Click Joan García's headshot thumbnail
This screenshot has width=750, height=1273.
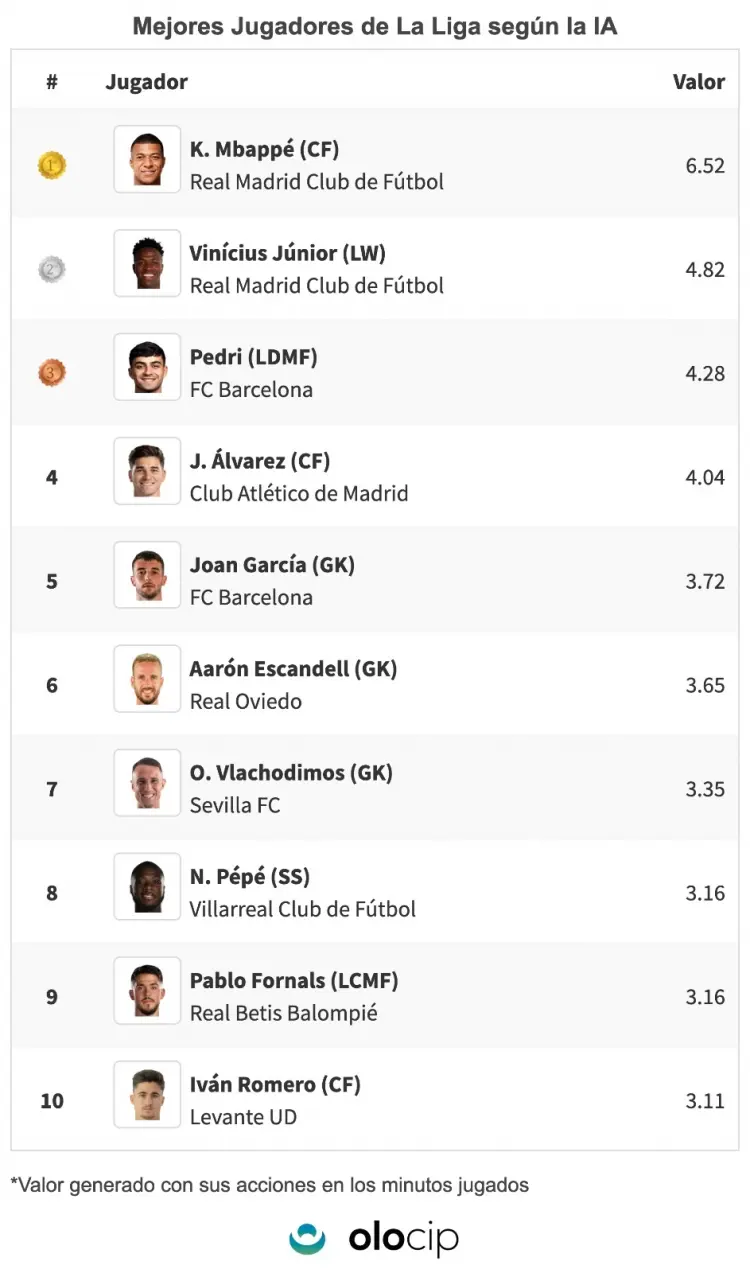pyautogui.click(x=147, y=575)
